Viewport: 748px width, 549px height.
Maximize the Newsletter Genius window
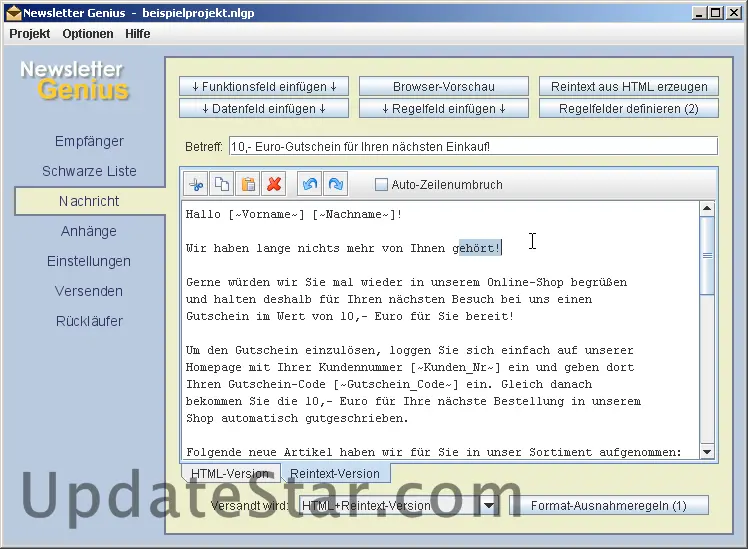[716, 13]
